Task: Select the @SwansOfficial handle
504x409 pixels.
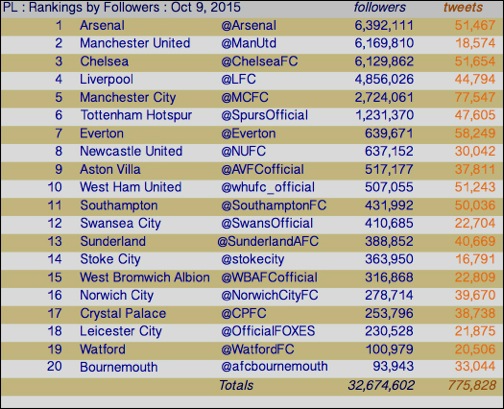Action: tap(267, 223)
